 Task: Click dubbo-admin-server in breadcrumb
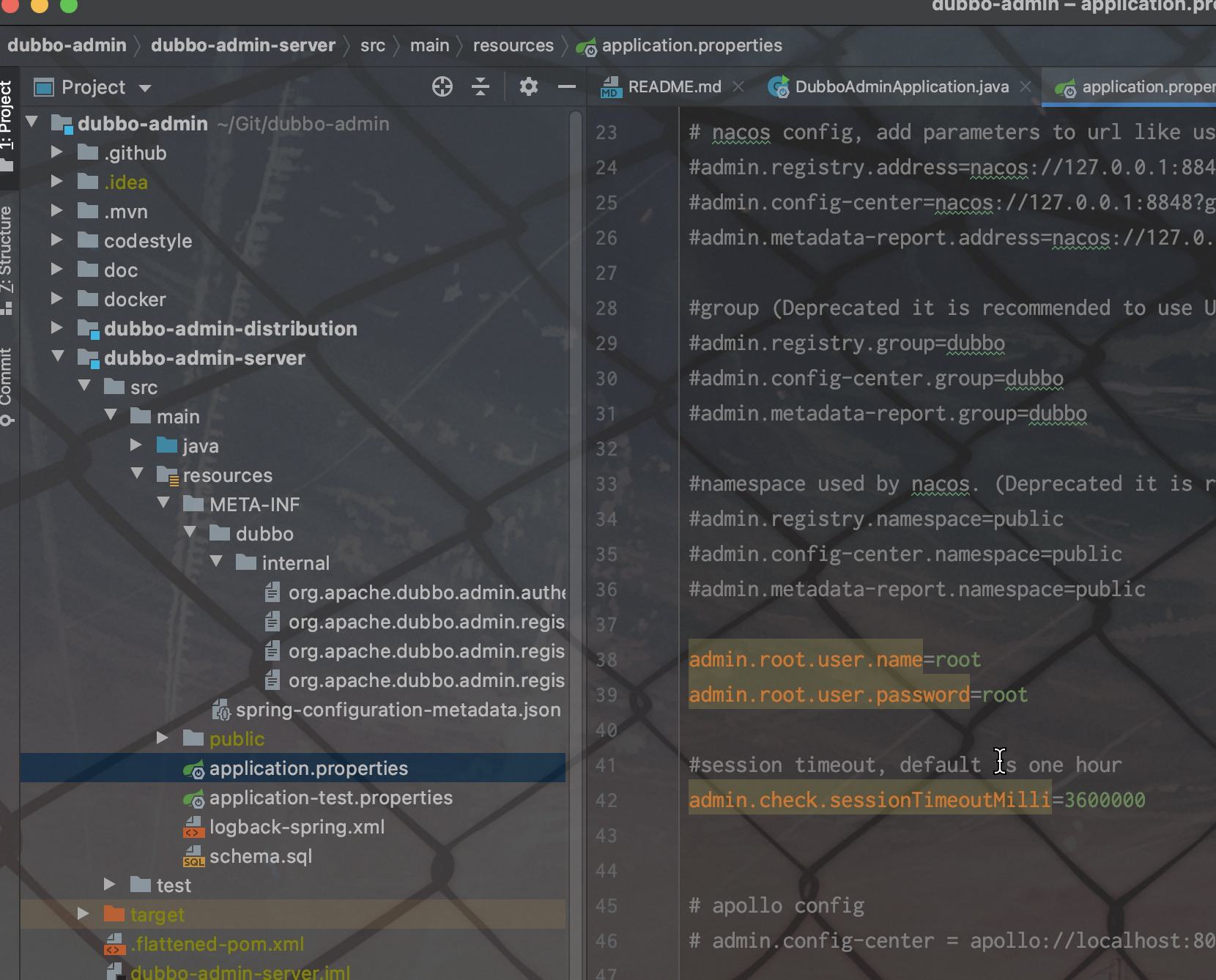pos(243,45)
